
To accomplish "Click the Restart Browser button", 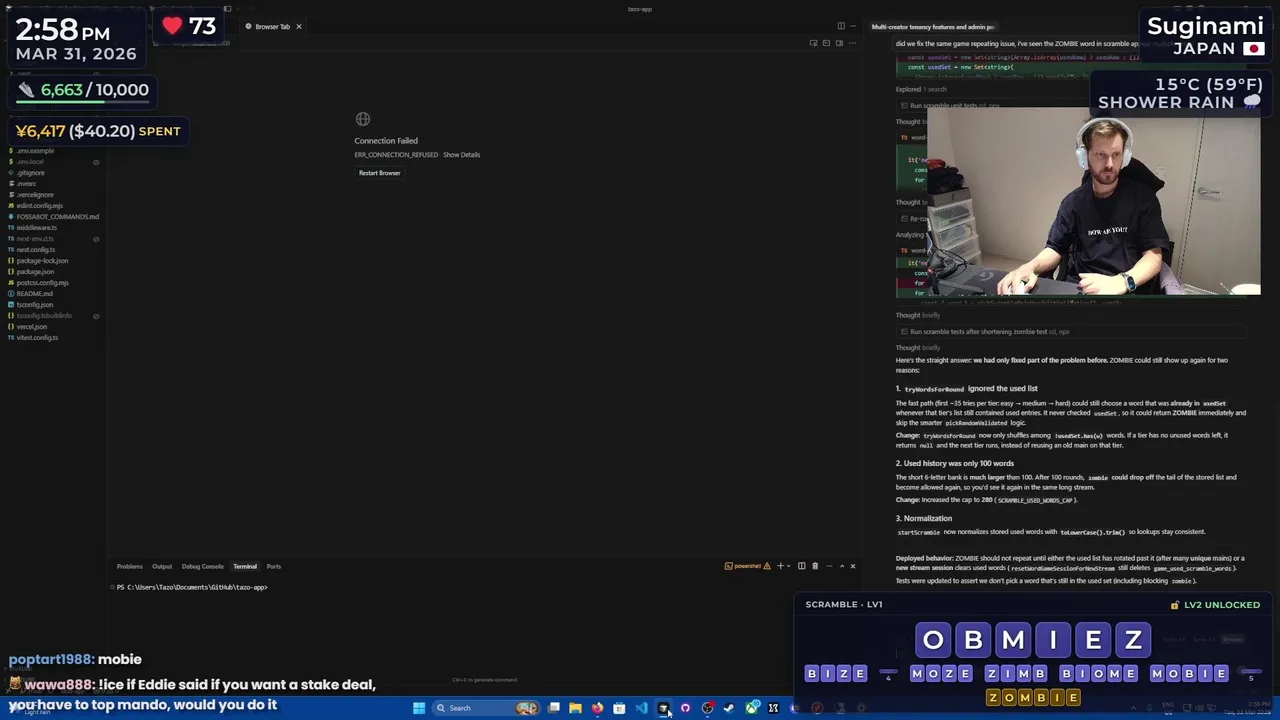I will (x=380, y=173).
